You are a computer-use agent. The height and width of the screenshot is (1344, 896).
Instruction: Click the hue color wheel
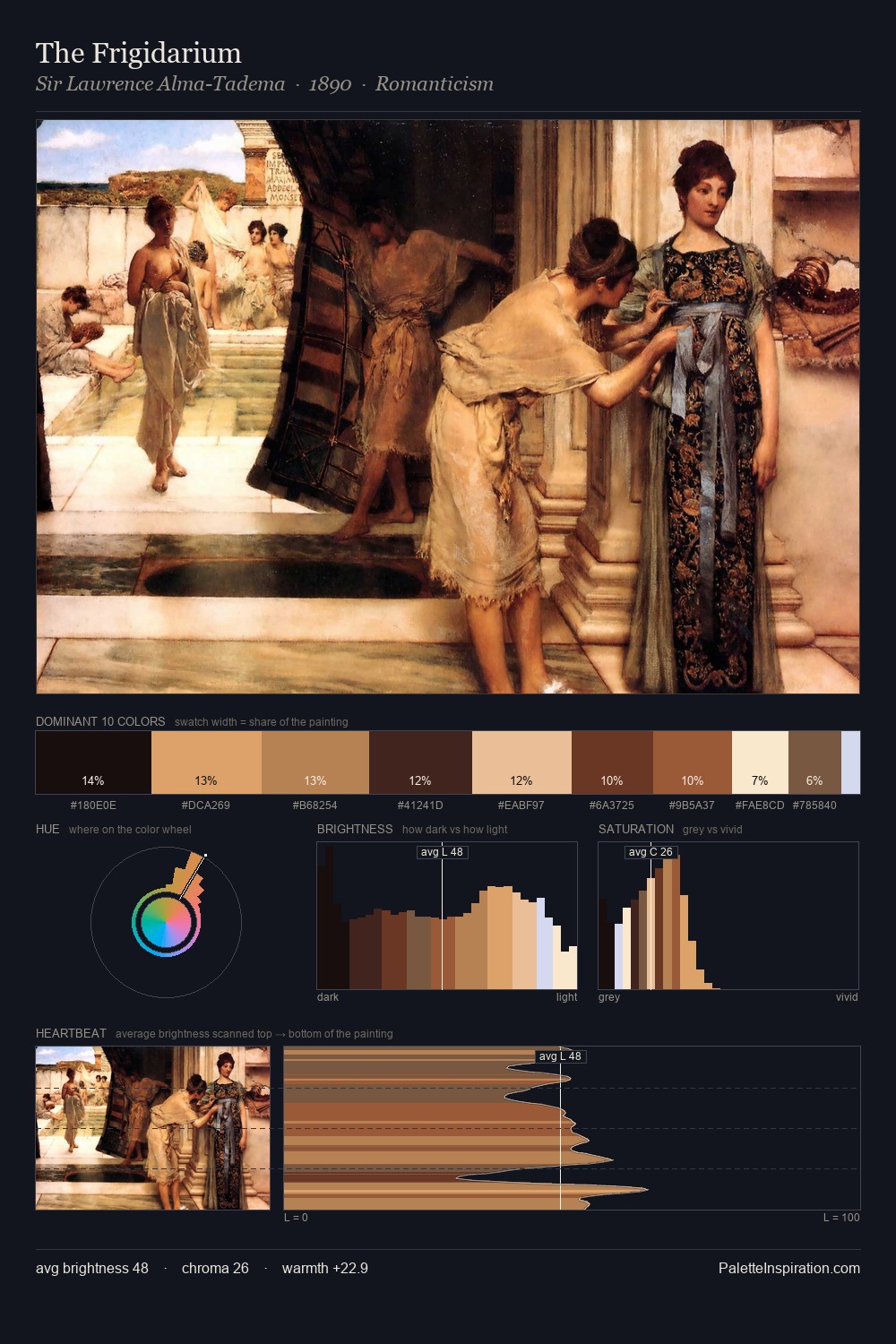[166, 922]
